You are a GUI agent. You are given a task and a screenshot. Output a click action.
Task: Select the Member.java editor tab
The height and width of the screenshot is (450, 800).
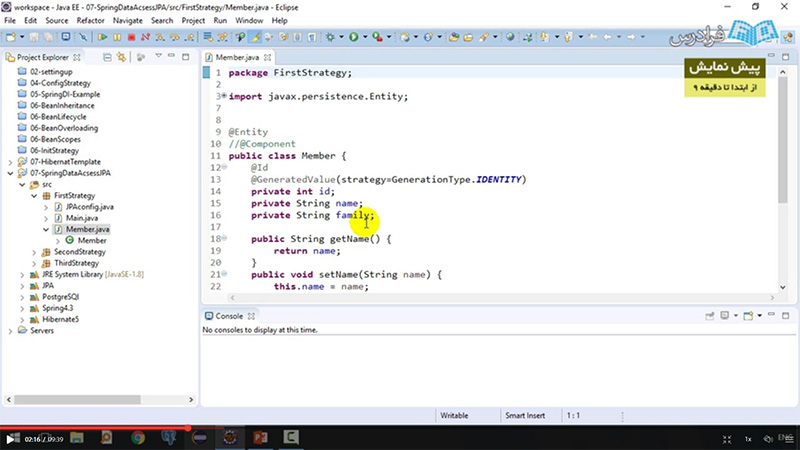coord(237,58)
